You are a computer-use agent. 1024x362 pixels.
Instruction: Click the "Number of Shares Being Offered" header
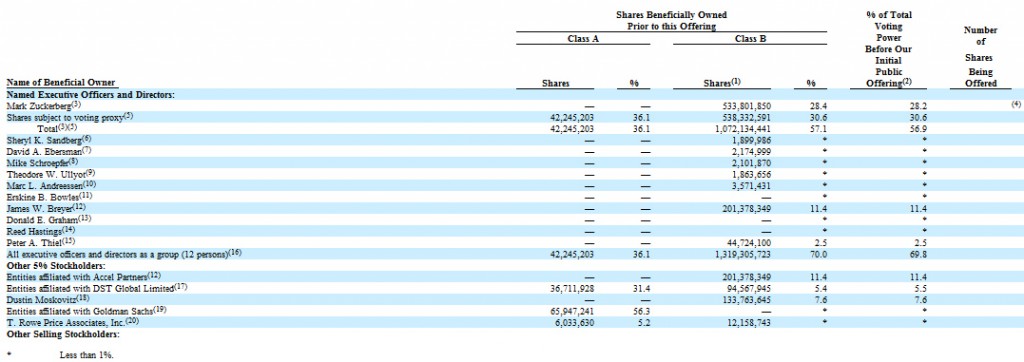981,57
